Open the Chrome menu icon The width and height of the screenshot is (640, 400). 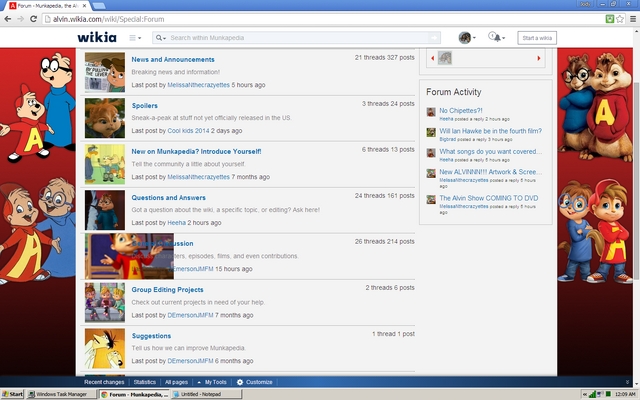tap(633, 19)
